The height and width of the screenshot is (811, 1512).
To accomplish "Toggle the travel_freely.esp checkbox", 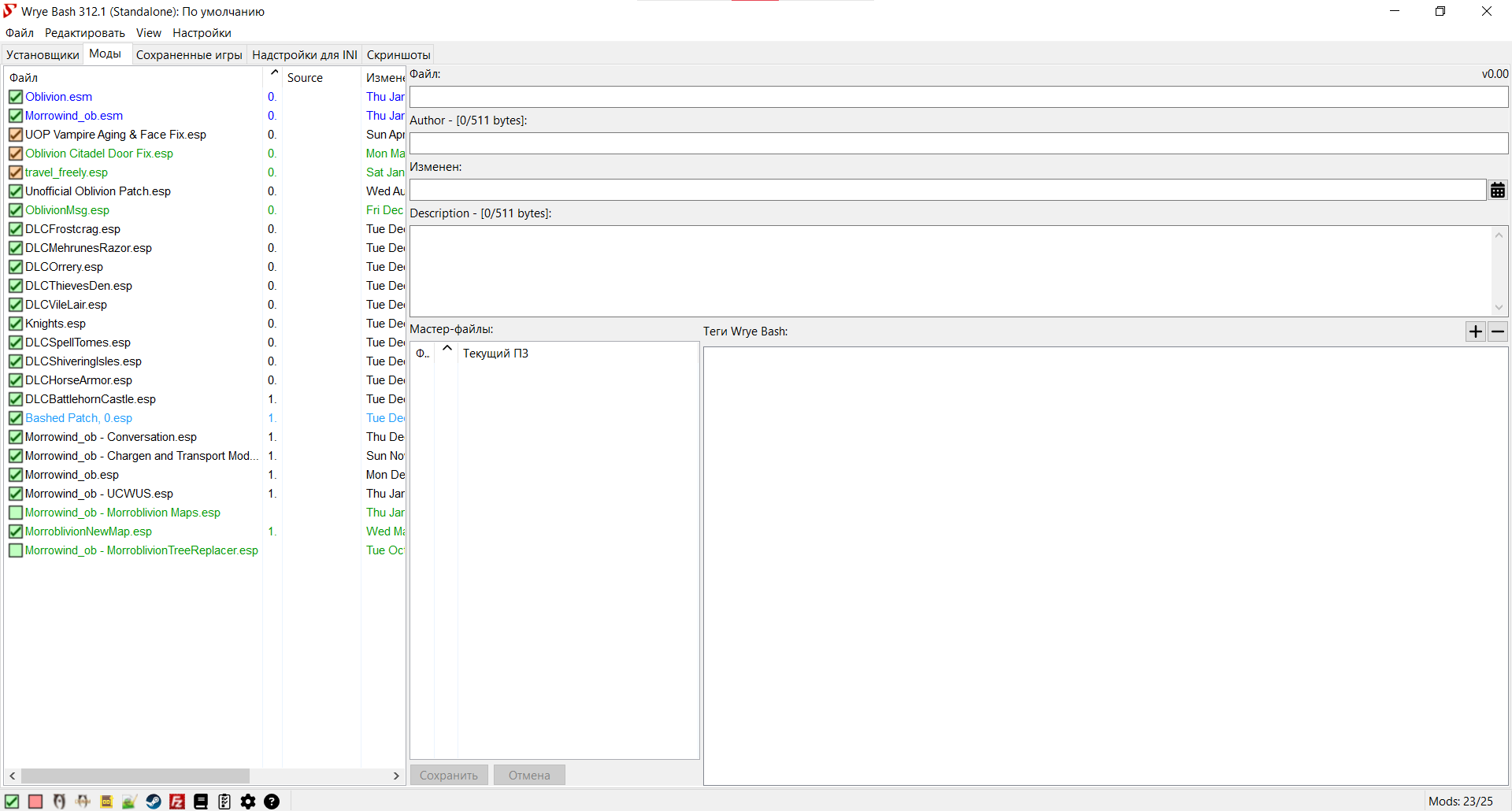I will (16, 172).
